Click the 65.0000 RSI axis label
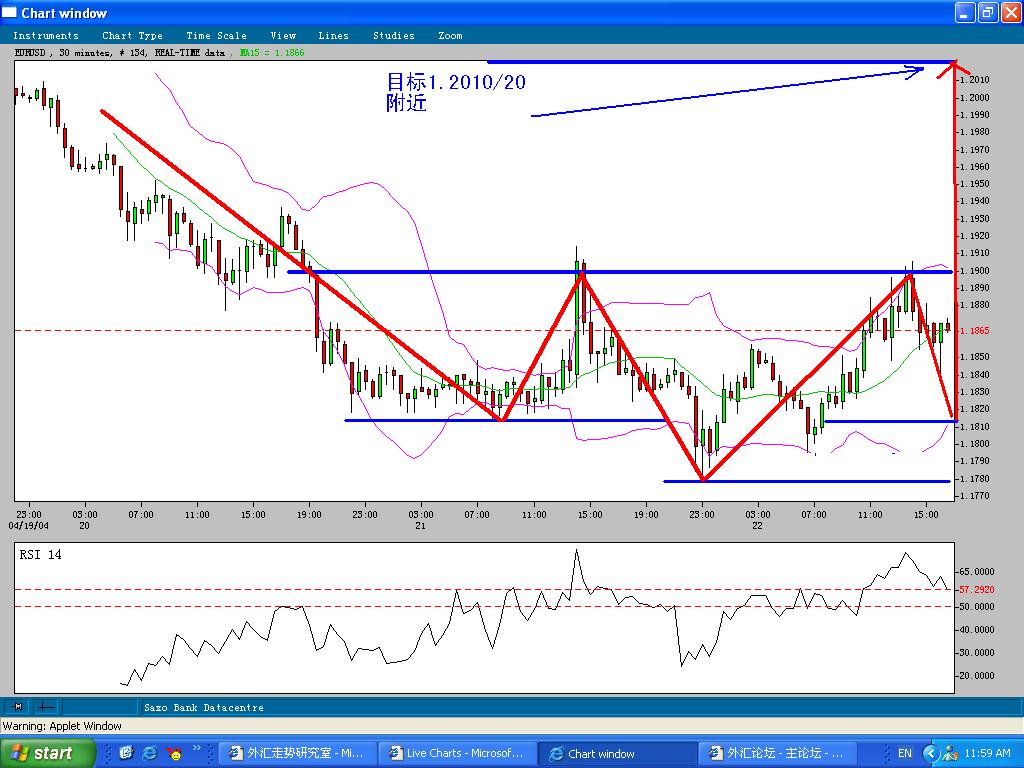The image size is (1024, 768). 976,571
